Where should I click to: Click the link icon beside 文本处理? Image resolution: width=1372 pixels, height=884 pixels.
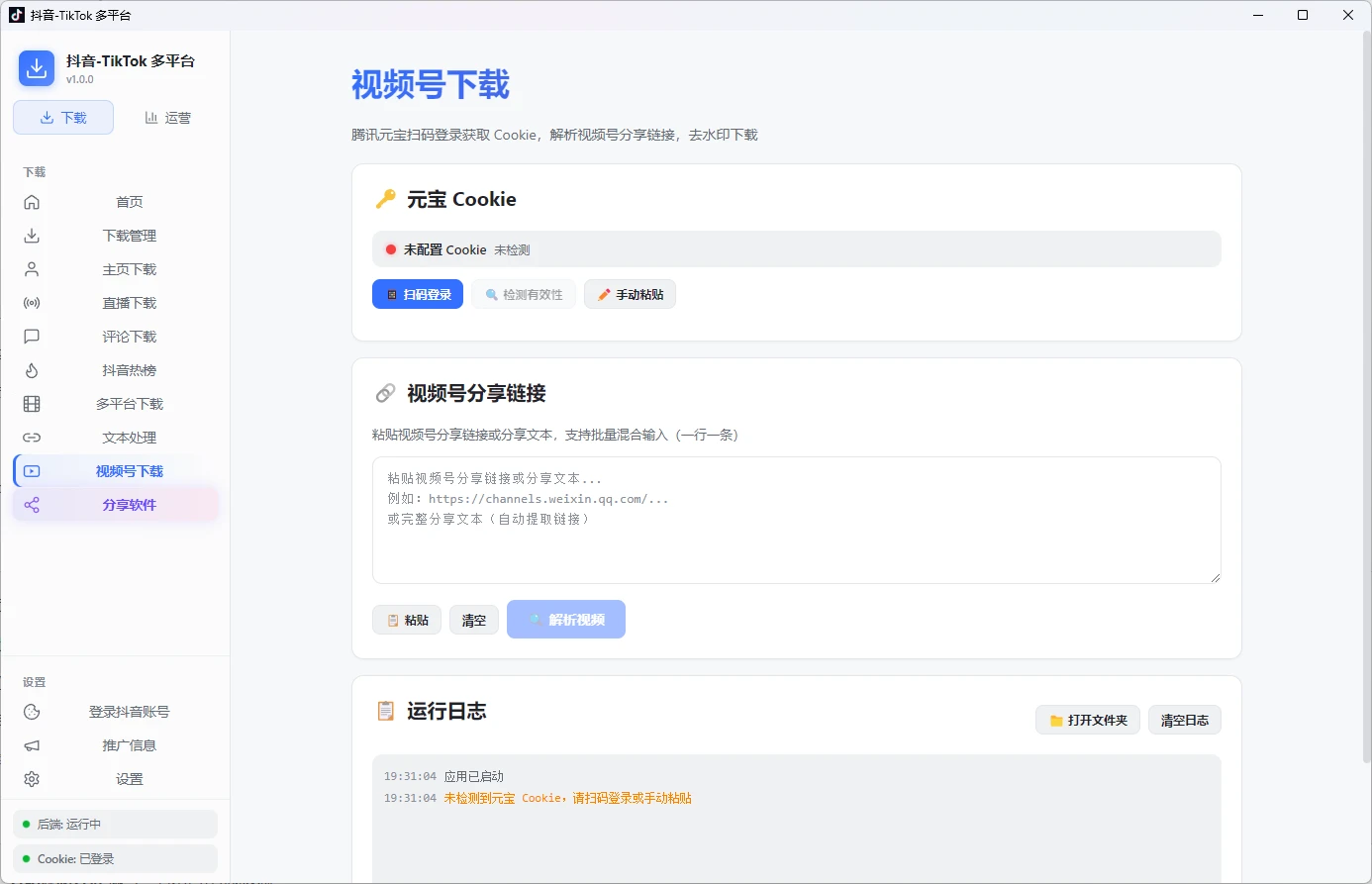coord(32,438)
